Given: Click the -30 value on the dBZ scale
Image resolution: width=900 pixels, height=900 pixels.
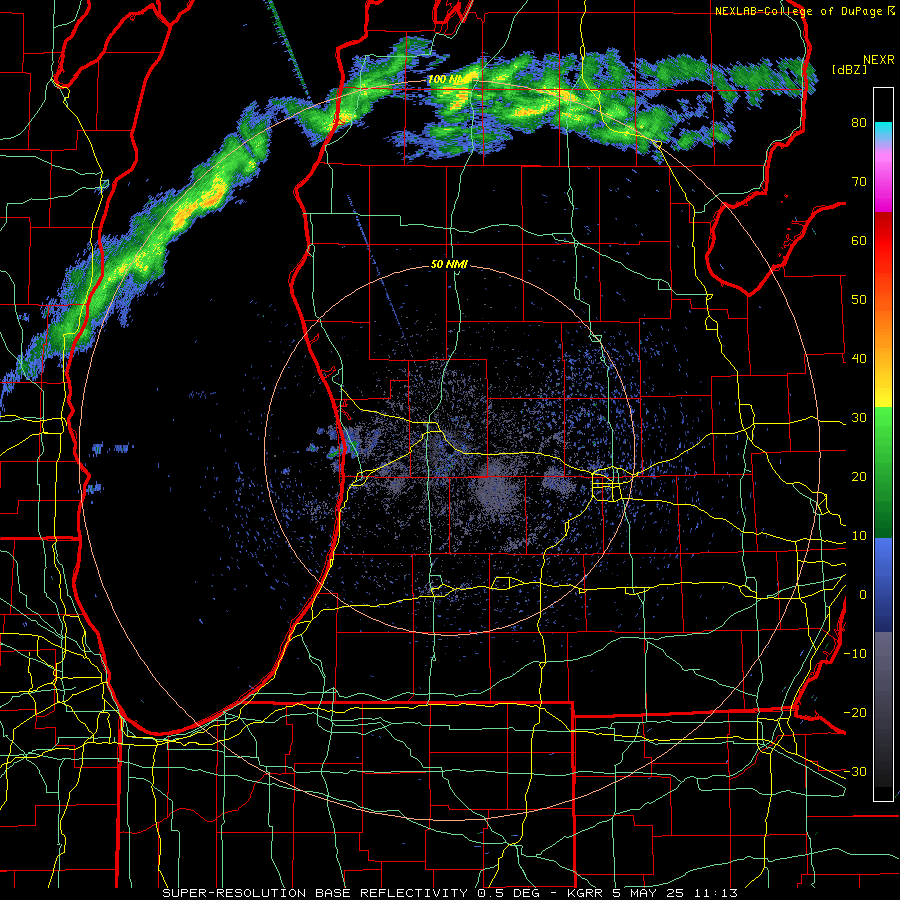Looking at the screenshot, I should [855, 771].
